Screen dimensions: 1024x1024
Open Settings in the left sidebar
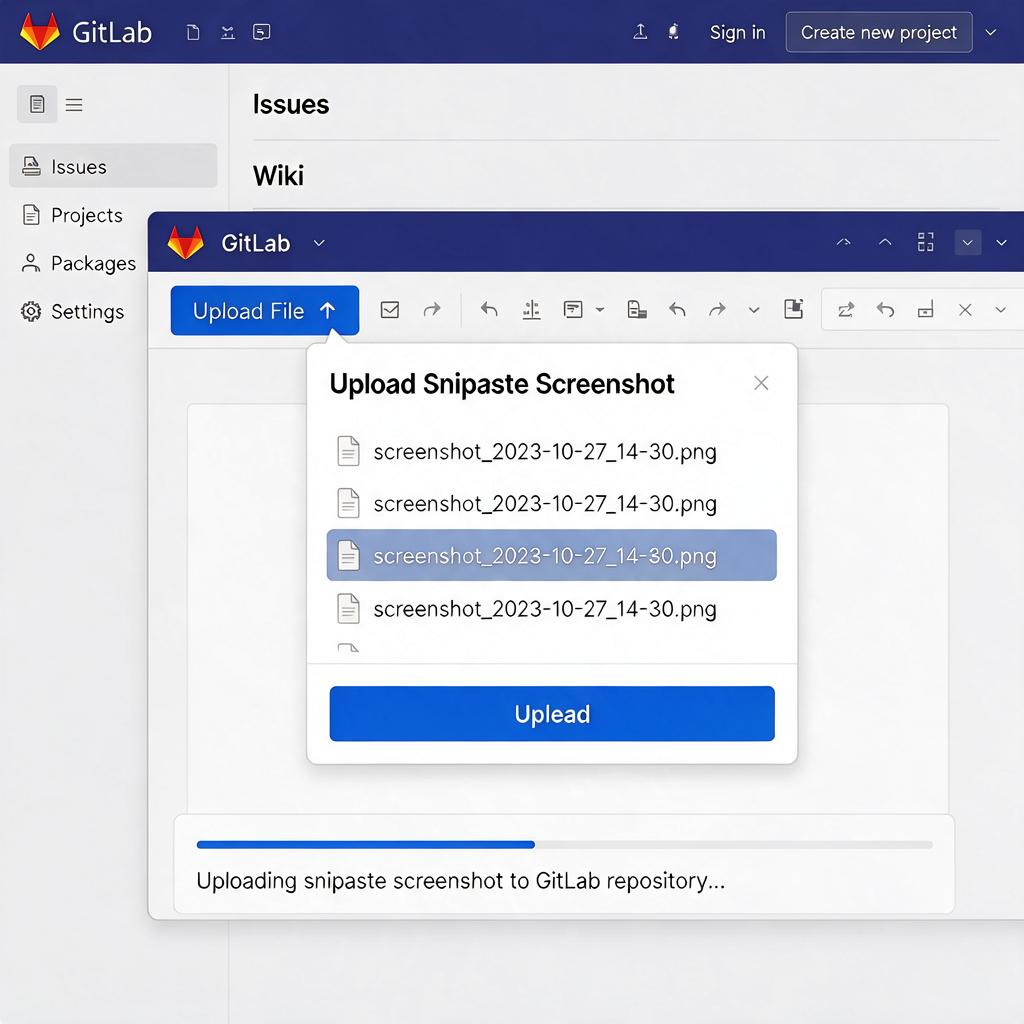[x=72, y=312]
